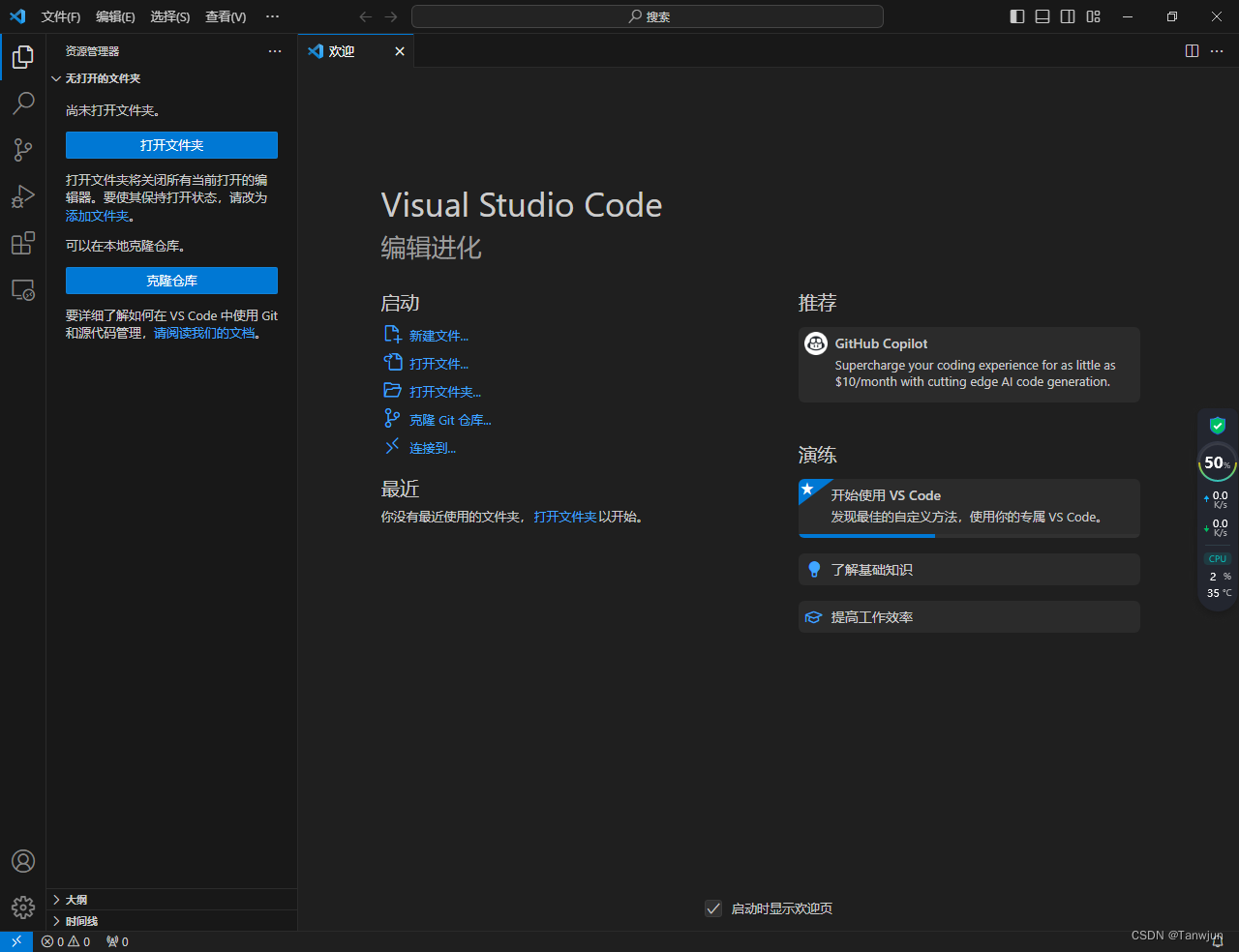Image resolution: width=1239 pixels, height=952 pixels.
Task: Open the 查看(V) menu
Action: (226, 16)
